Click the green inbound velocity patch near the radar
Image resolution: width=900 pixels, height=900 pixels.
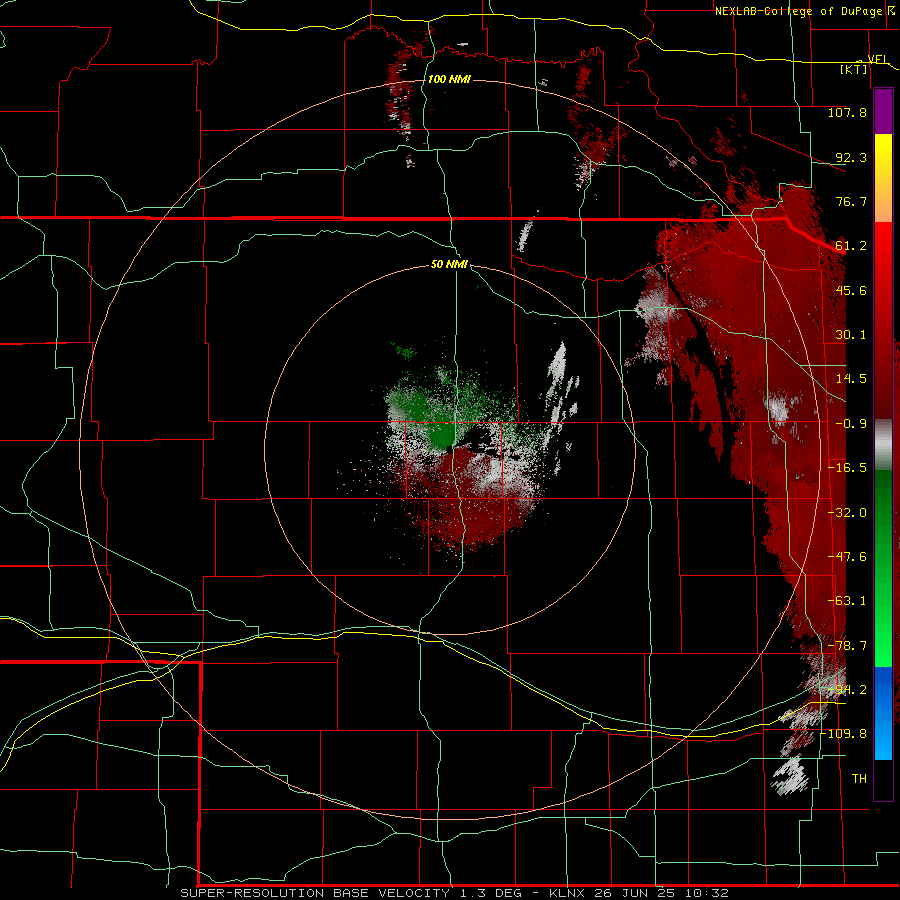441,435
